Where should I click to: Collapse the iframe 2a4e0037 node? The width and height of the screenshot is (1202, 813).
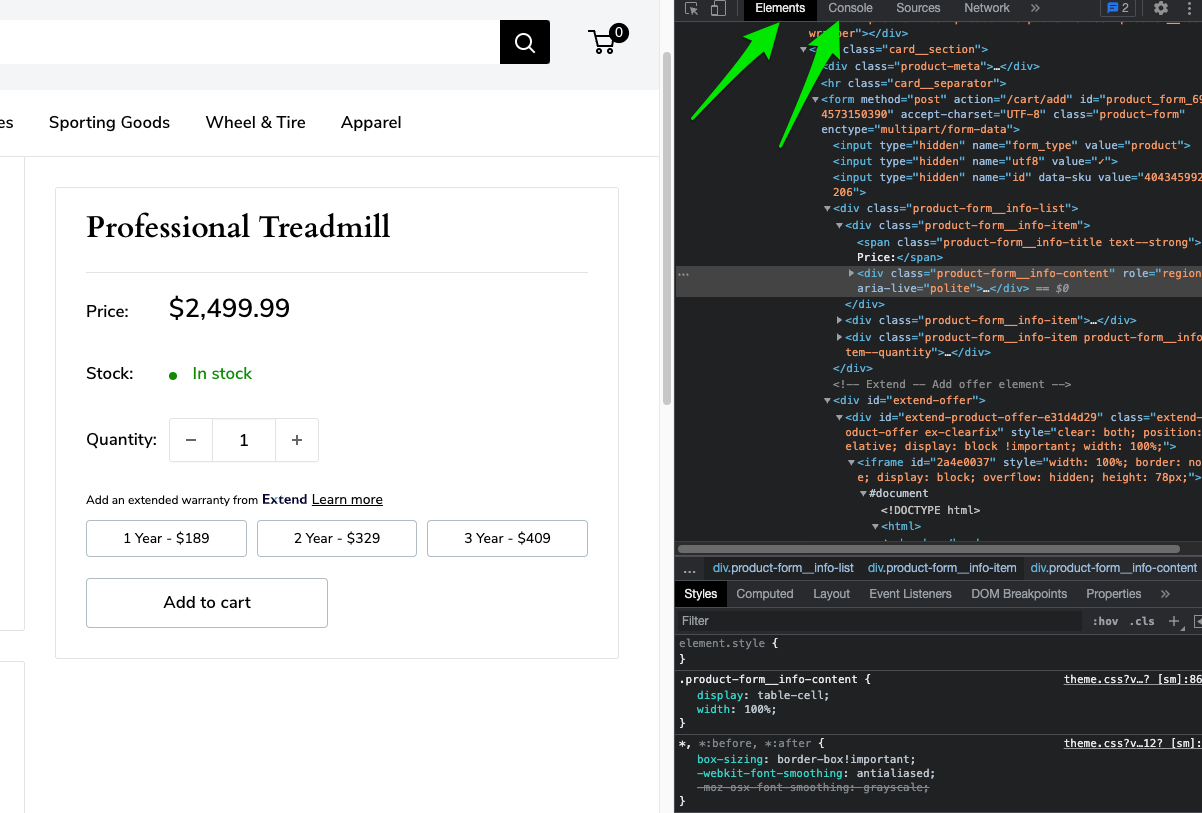click(851, 462)
